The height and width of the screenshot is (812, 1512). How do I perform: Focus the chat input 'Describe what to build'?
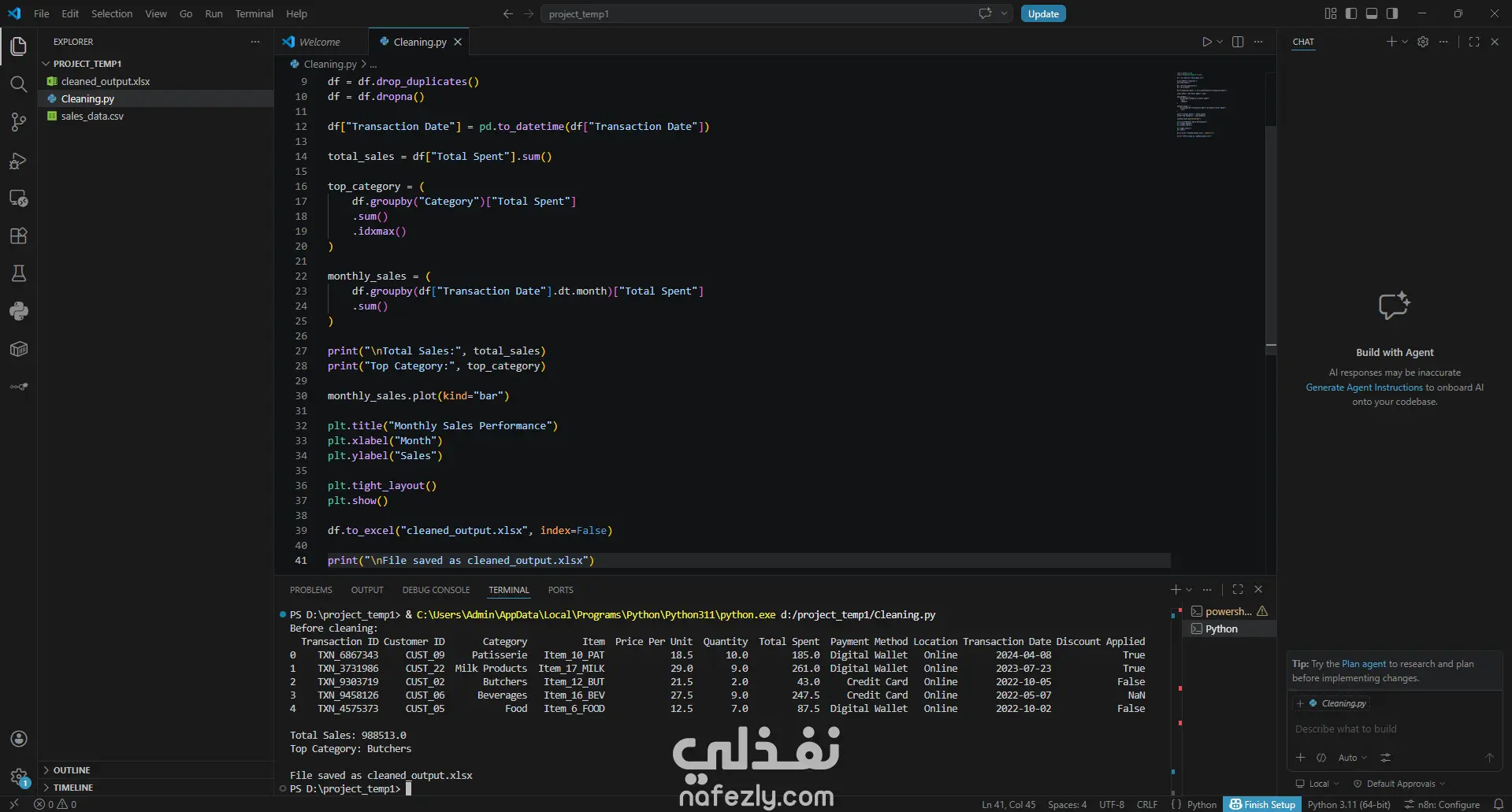coord(1393,729)
